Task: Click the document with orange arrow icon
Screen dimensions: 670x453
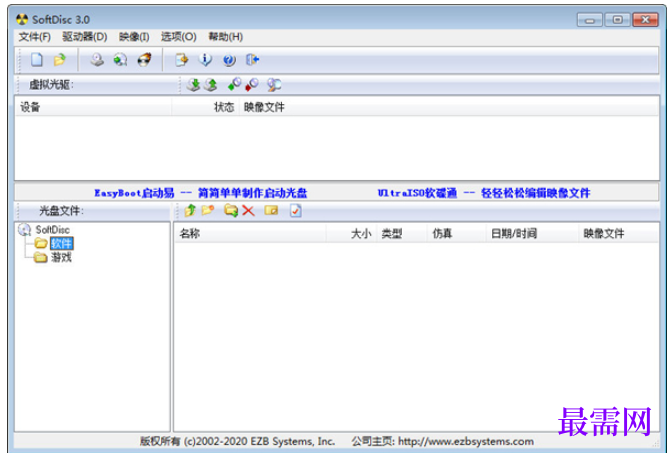Action: coord(182,59)
